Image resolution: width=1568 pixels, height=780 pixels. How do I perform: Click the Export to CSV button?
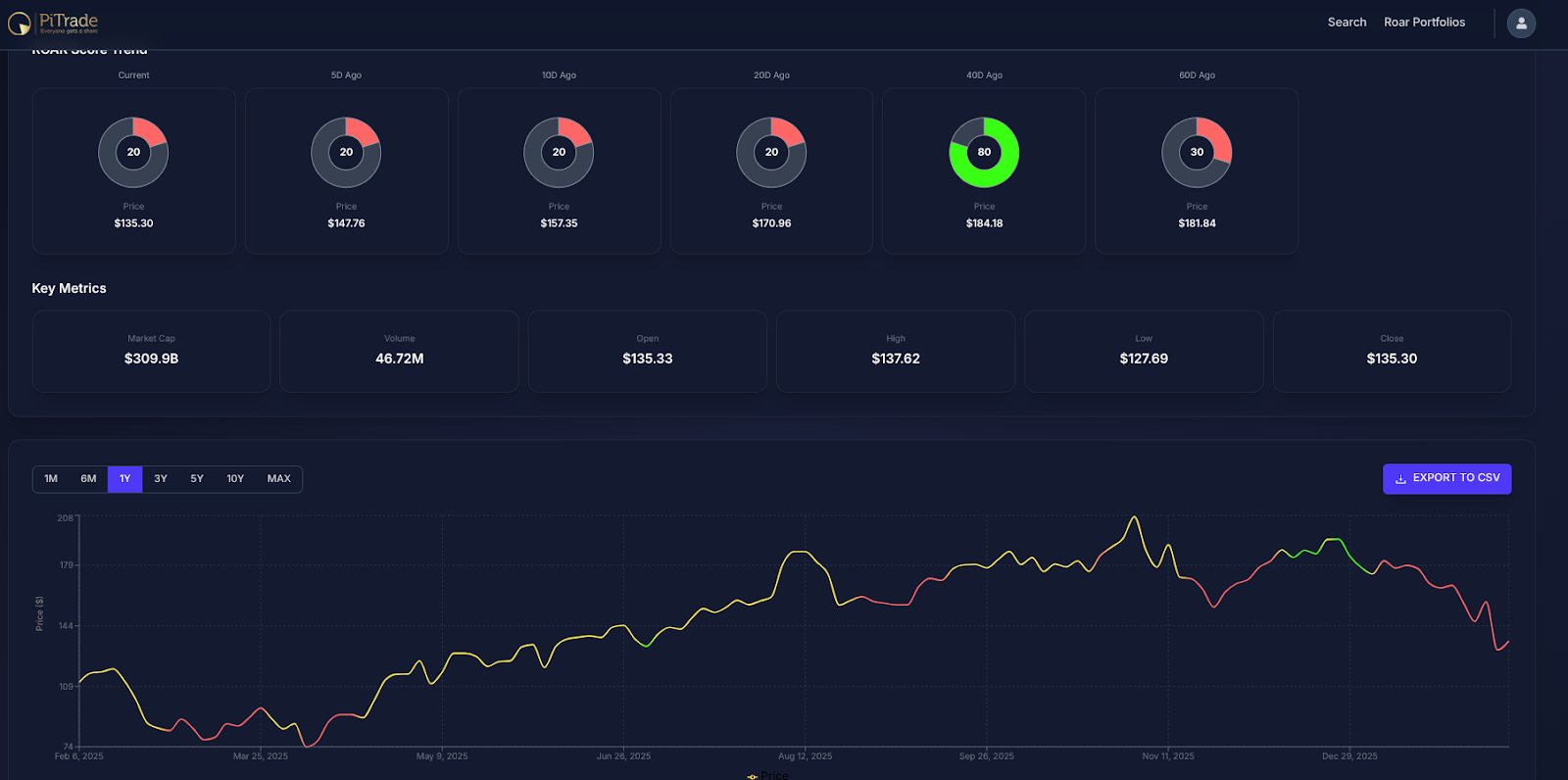[x=1446, y=478]
